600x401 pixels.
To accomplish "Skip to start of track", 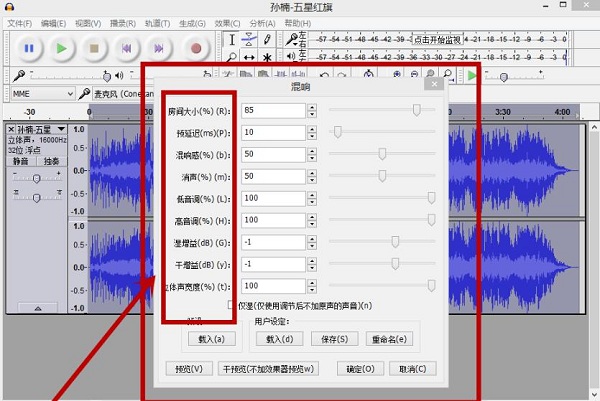I will 126,47.
